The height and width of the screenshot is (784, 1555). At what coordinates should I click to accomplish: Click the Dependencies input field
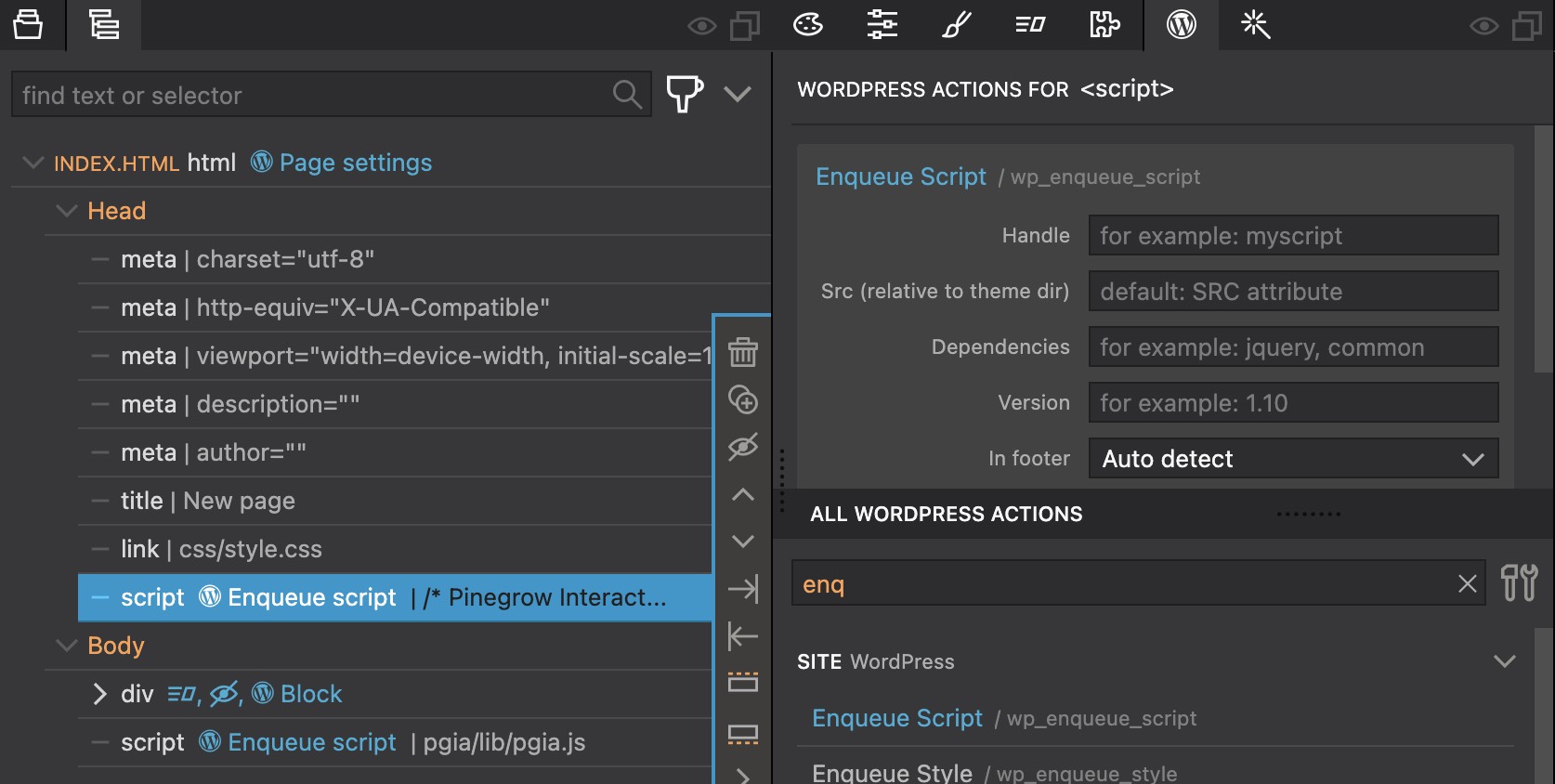click(x=1293, y=346)
